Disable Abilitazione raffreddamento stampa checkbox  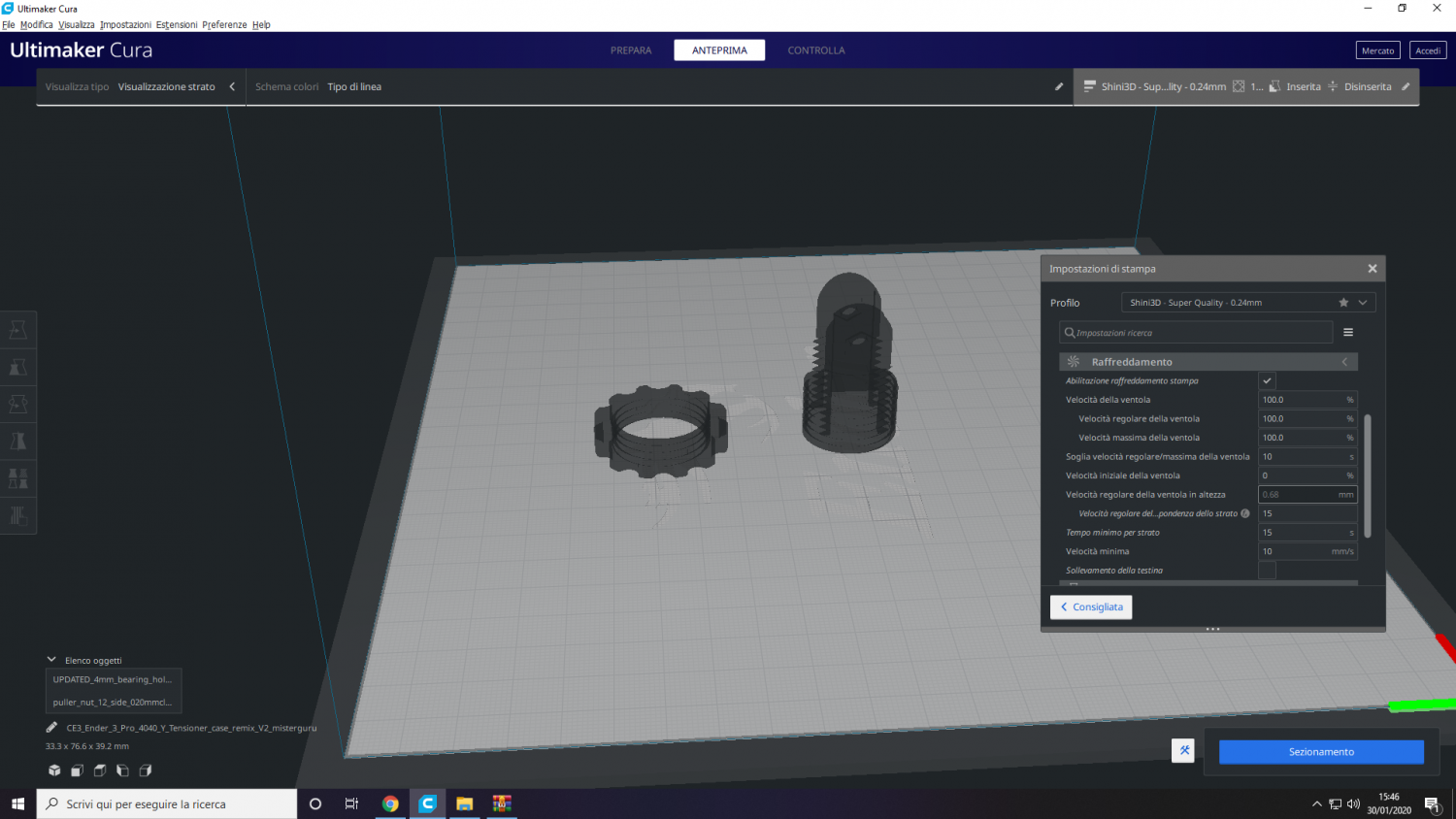coord(1267,380)
